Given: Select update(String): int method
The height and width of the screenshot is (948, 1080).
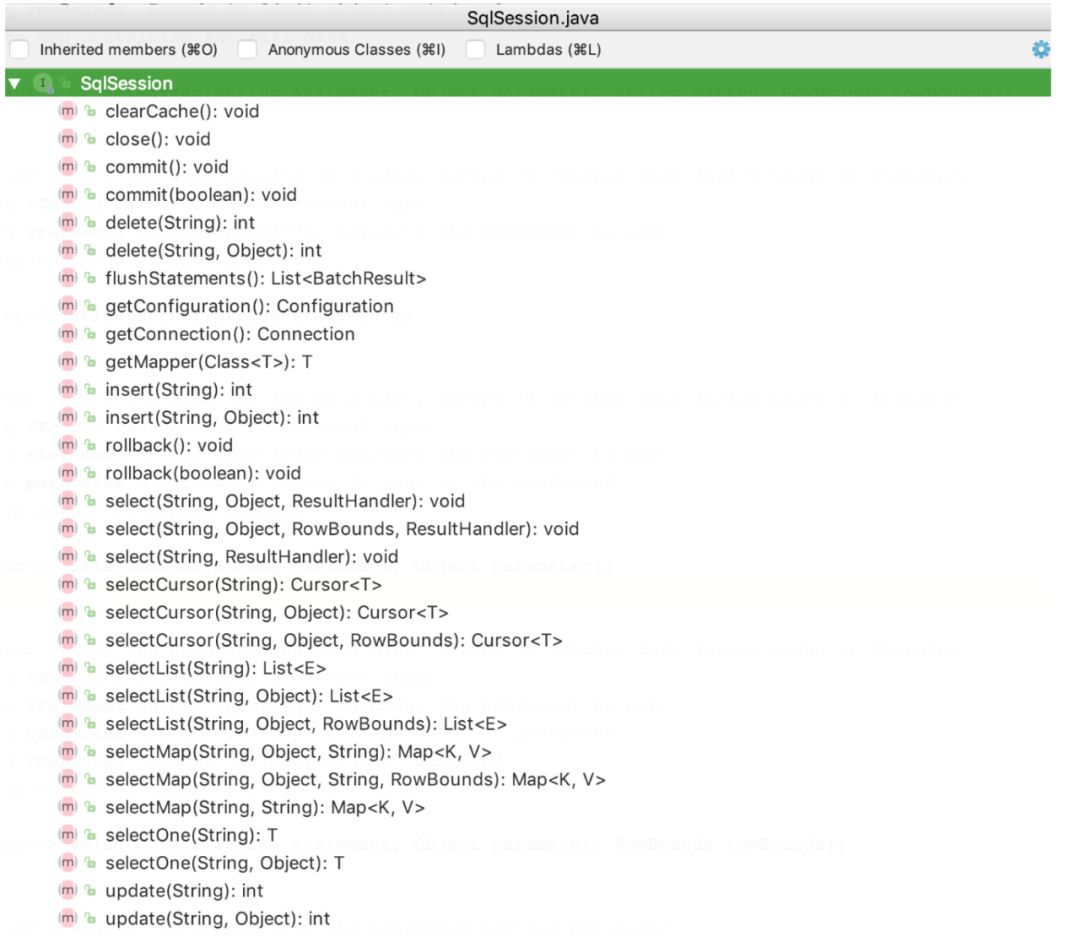Looking at the screenshot, I should coord(184,890).
